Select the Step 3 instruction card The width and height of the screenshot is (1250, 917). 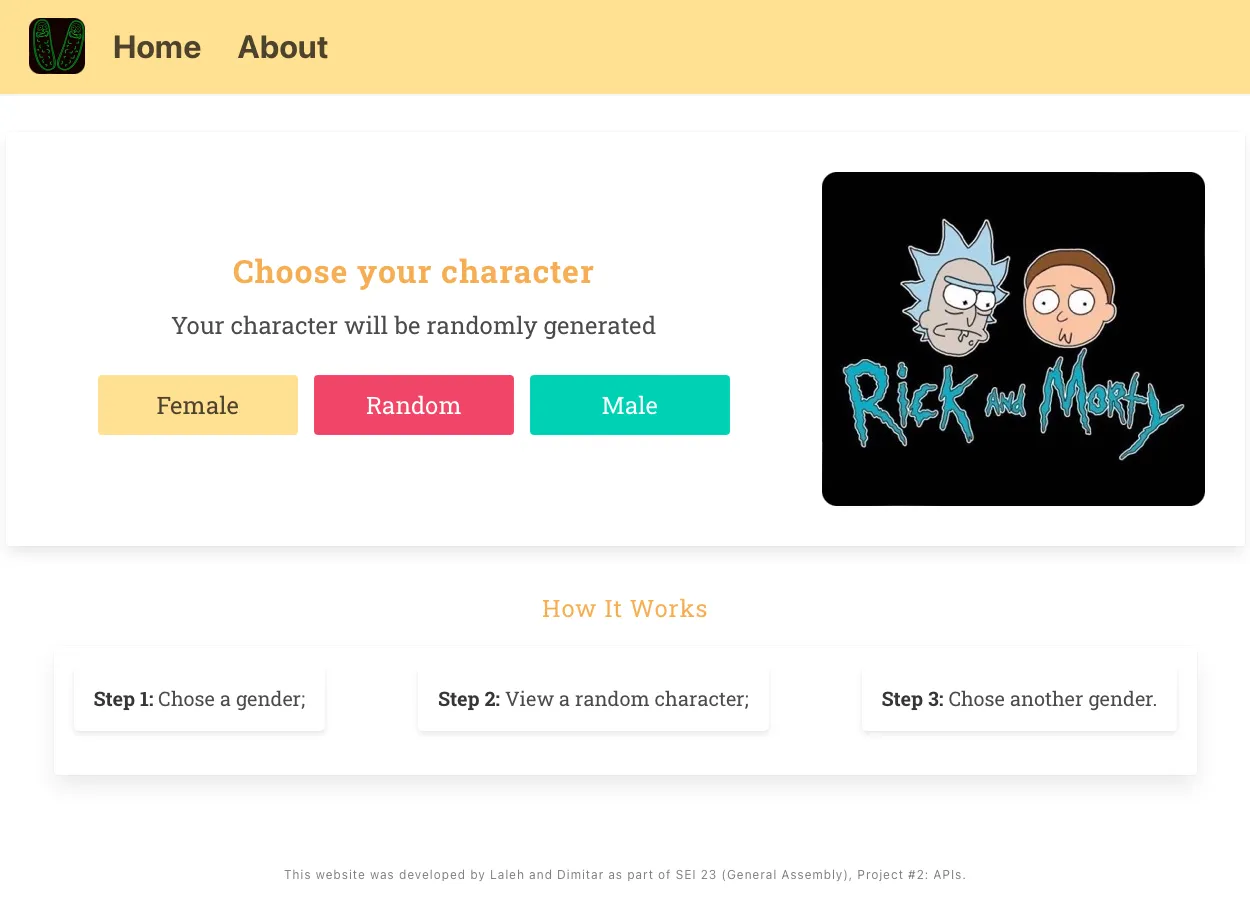tap(1019, 699)
